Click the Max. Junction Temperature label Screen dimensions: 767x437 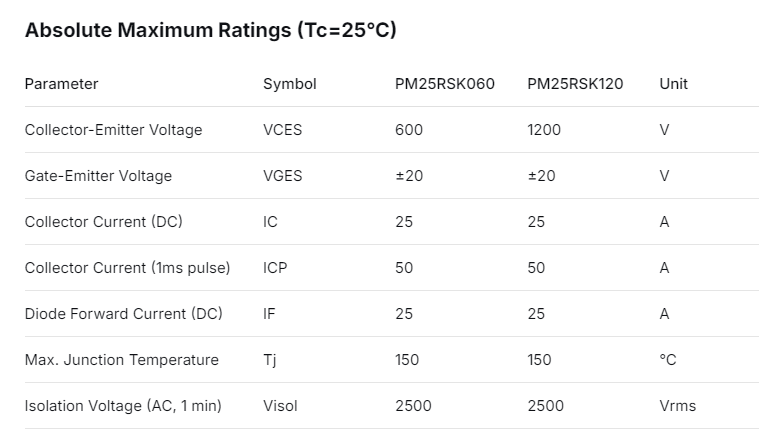point(121,360)
